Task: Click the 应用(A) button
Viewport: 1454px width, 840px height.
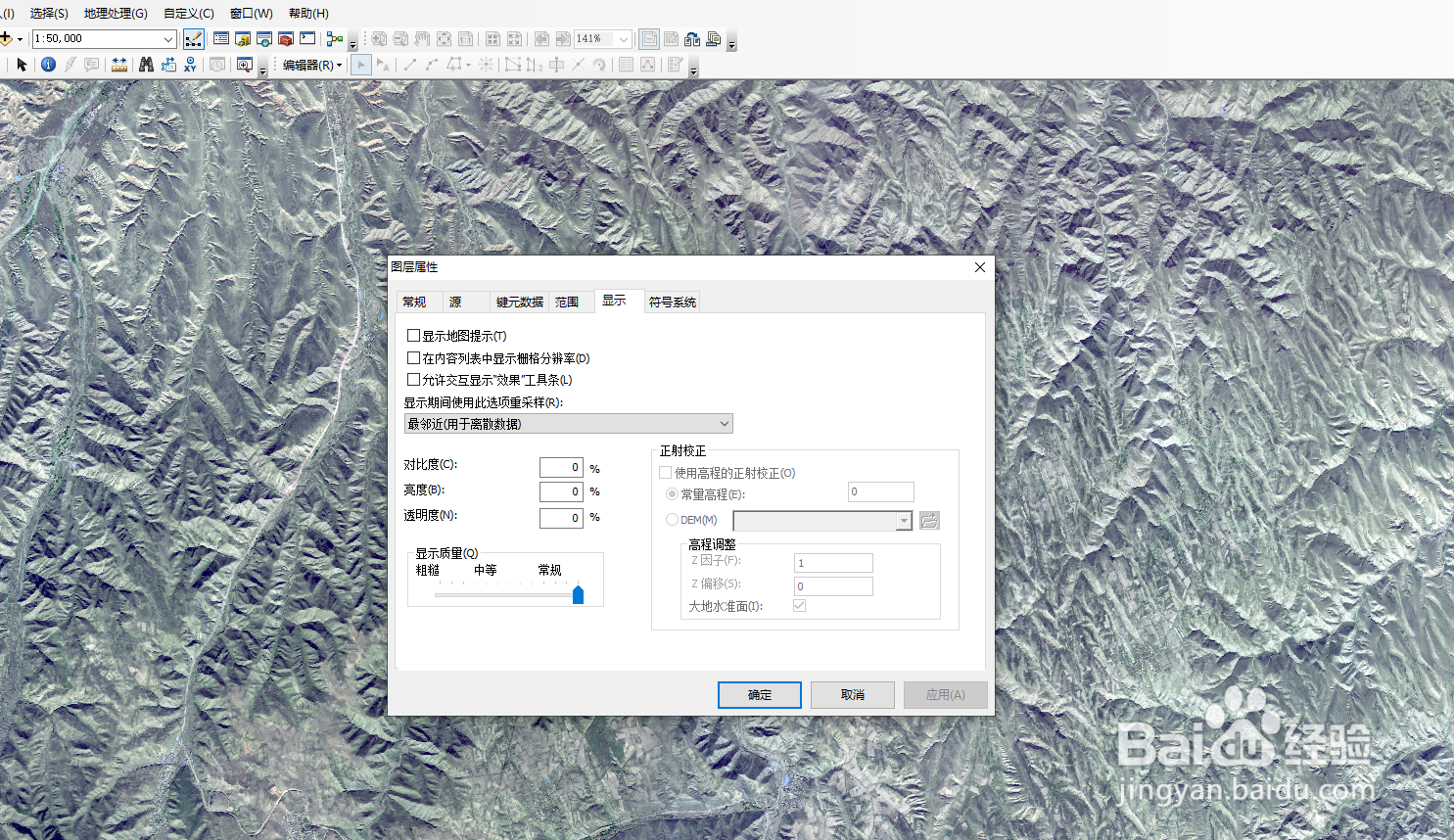Action: 945,695
